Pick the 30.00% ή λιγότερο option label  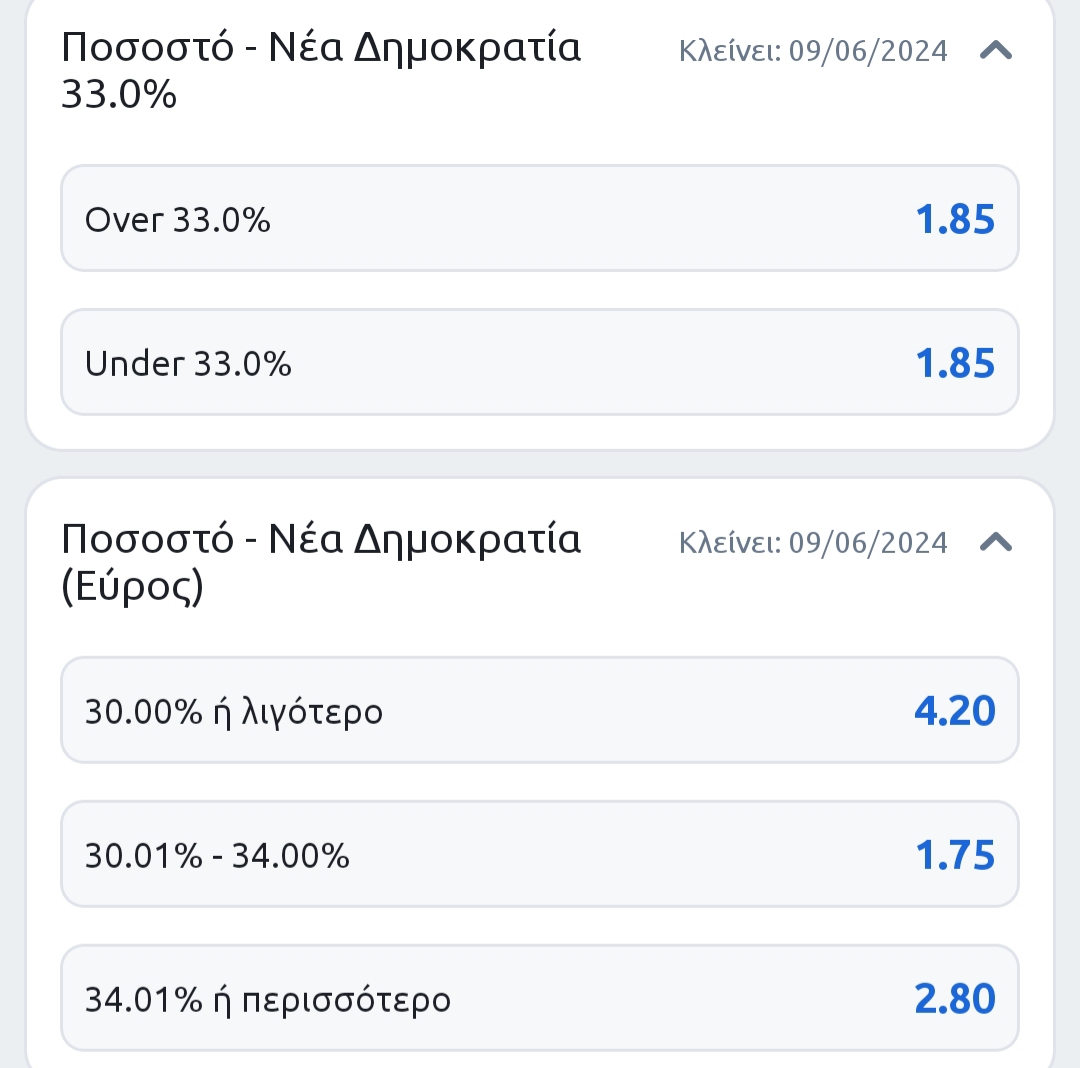(x=233, y=712)
